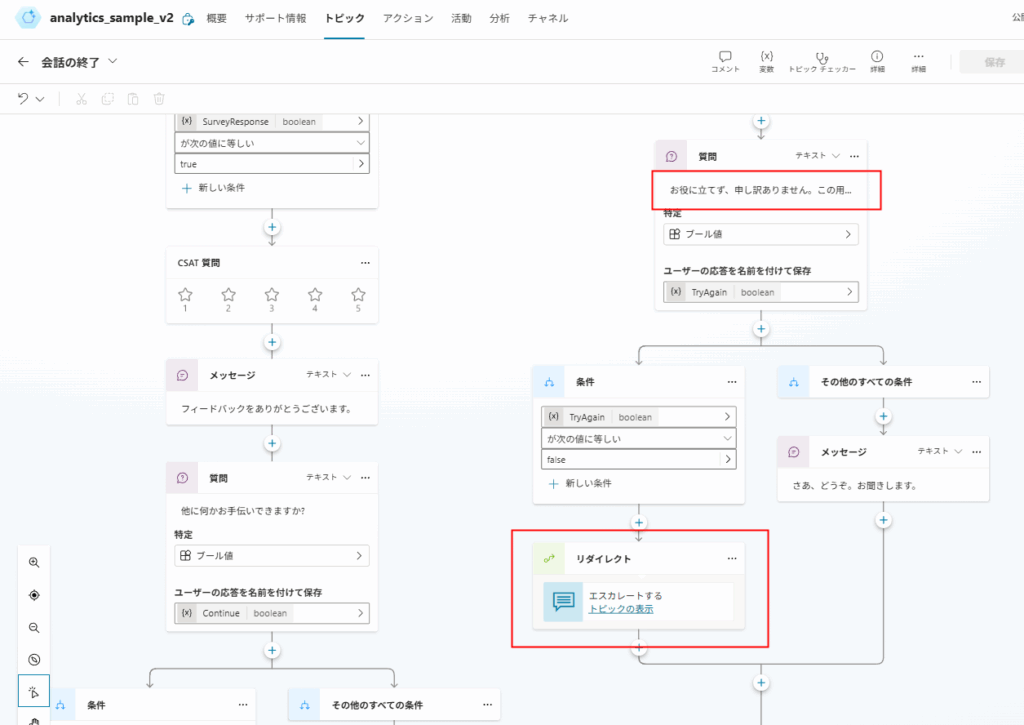Click the true value field
This screenshot has height=725, width=1024.
(272, 164)
